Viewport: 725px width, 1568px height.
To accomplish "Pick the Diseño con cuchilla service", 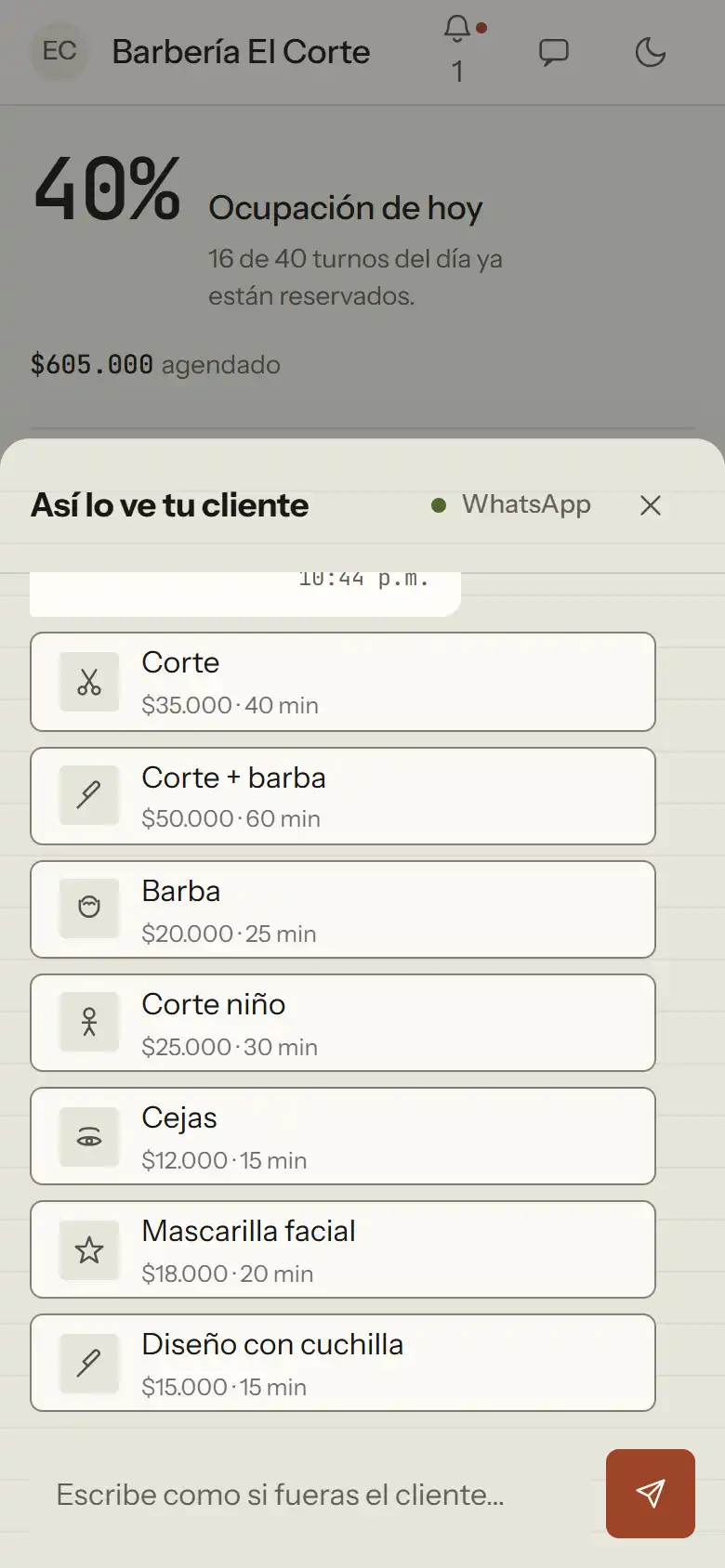I will 343,1363.
